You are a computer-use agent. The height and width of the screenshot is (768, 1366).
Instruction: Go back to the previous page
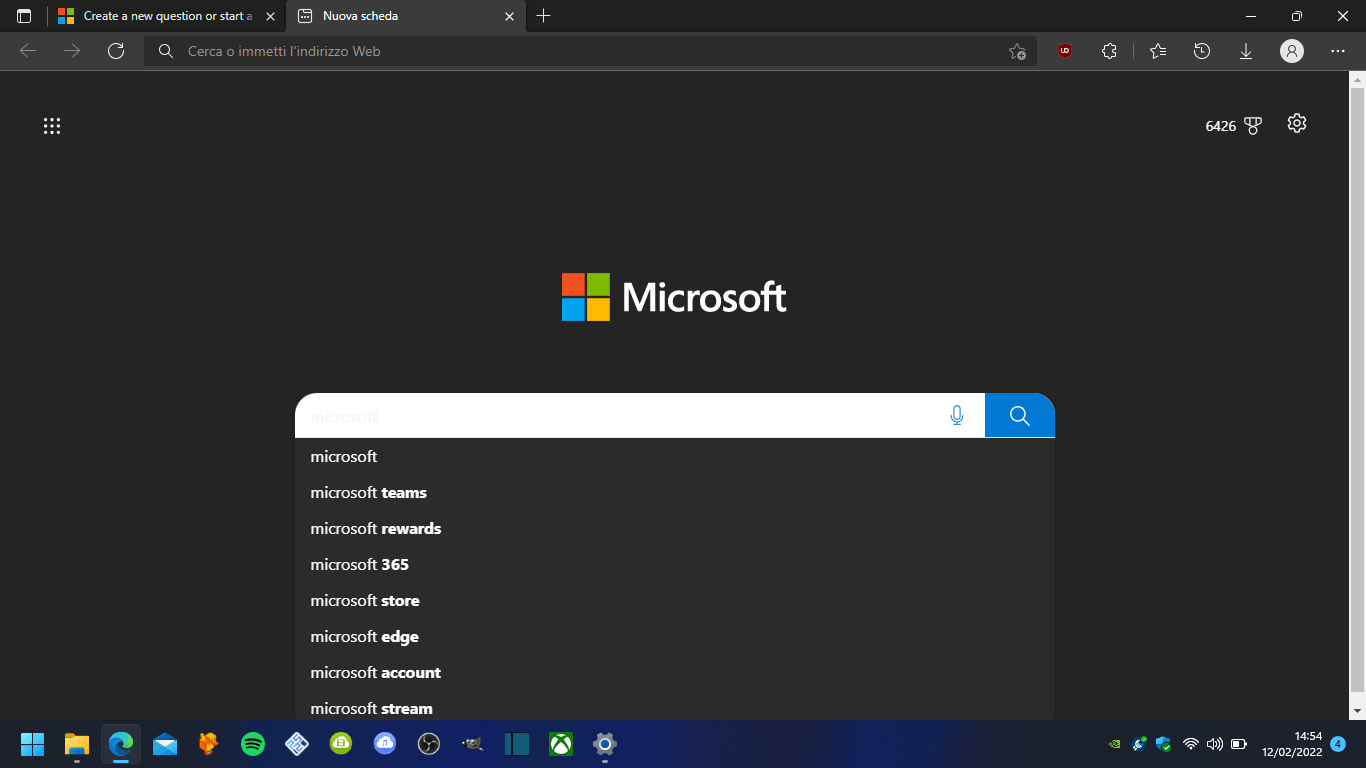28,51
